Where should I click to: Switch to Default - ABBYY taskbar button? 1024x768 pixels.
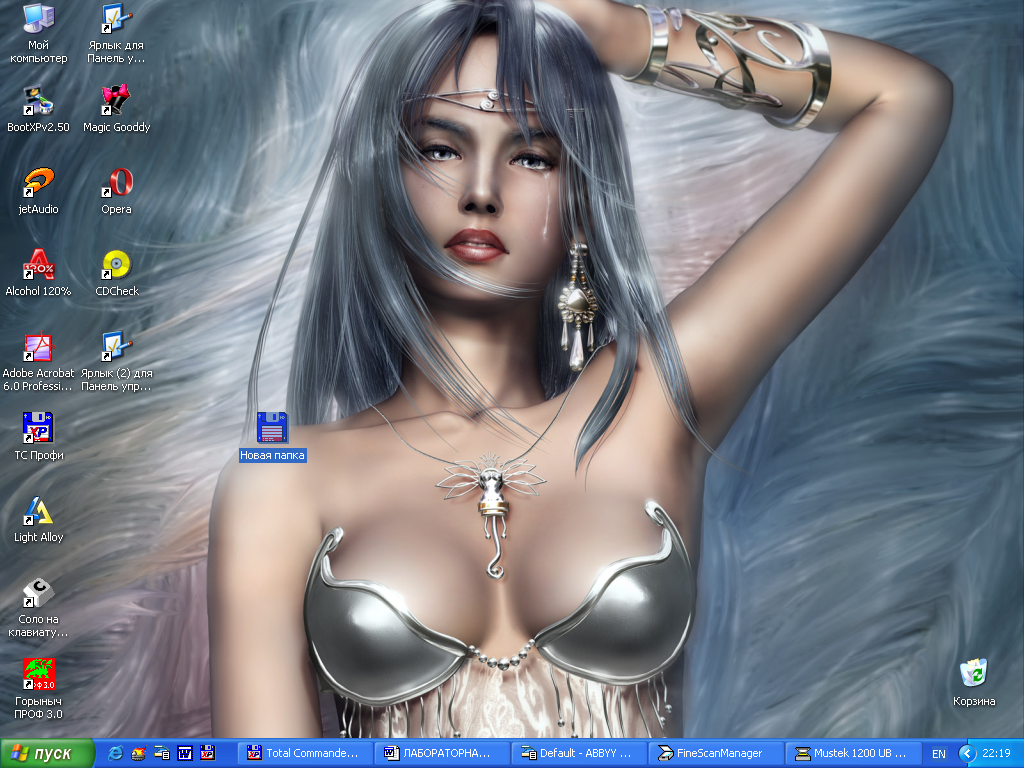pyautogui.click(x=579, y=753)
